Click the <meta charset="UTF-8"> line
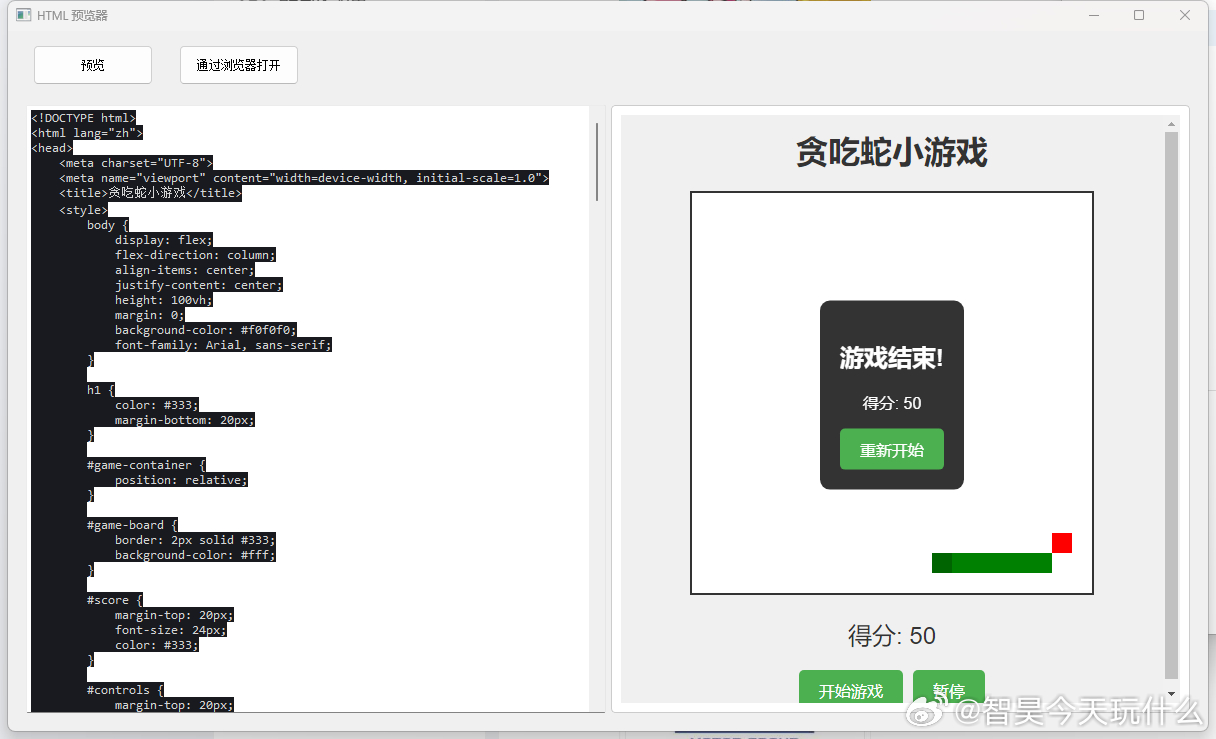Image resolution: width=1216 pixels, height=739 pixels. (136, 163)
